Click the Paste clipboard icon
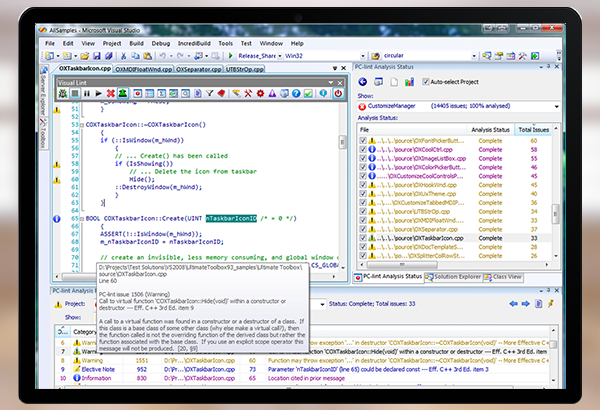Viewport: 600px width, 410px height. (x=147, y=56)
